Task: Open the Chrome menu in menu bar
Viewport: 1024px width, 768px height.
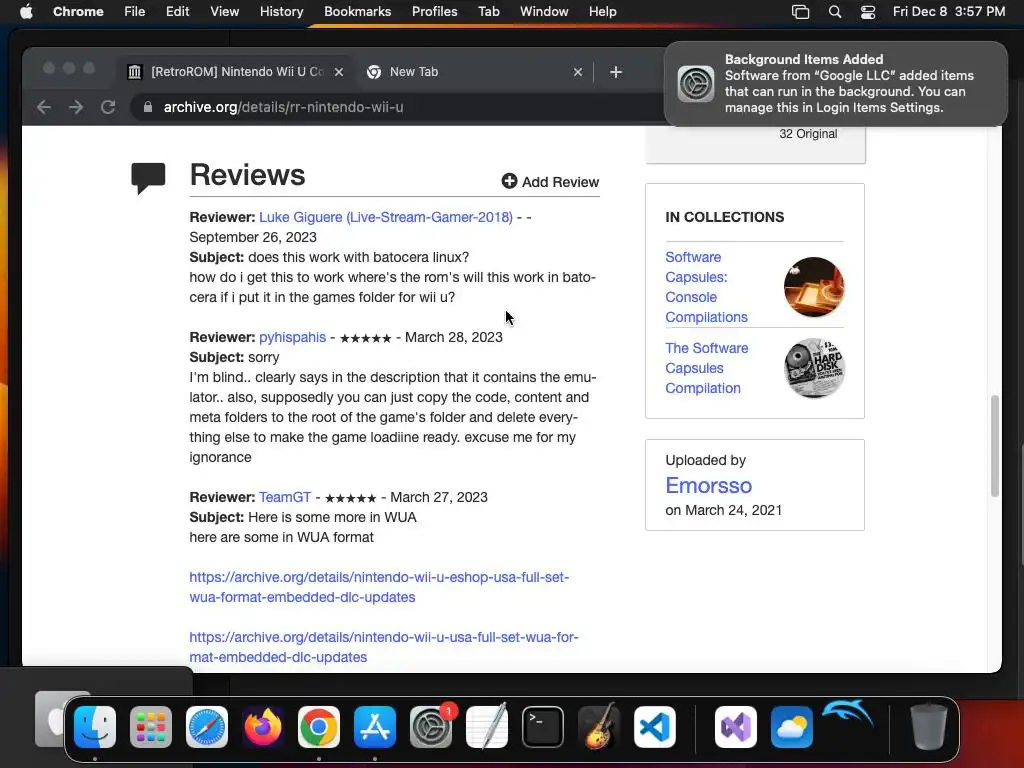Action: [78, 12]
